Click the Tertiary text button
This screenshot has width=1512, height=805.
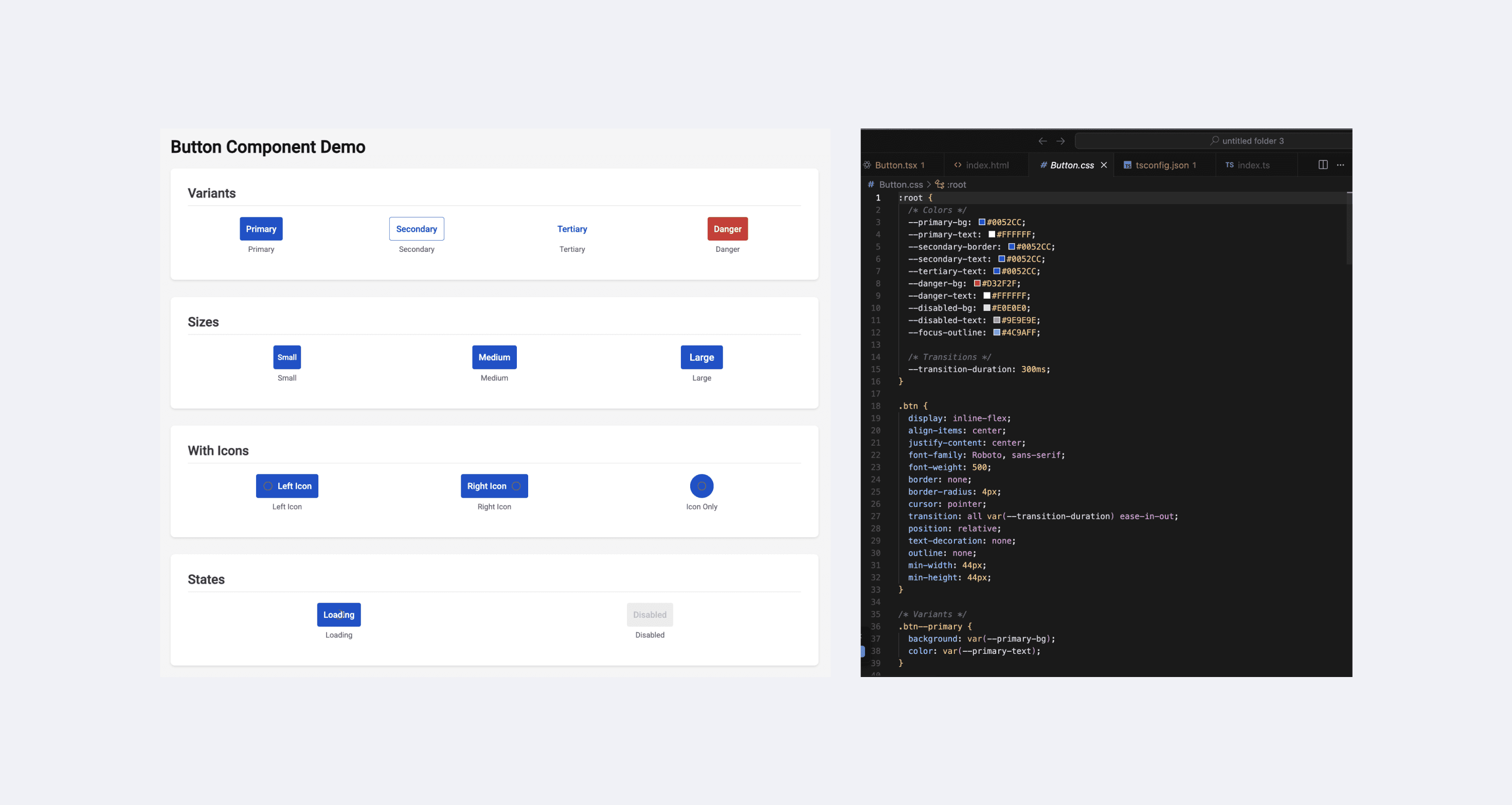pos(572,229)
